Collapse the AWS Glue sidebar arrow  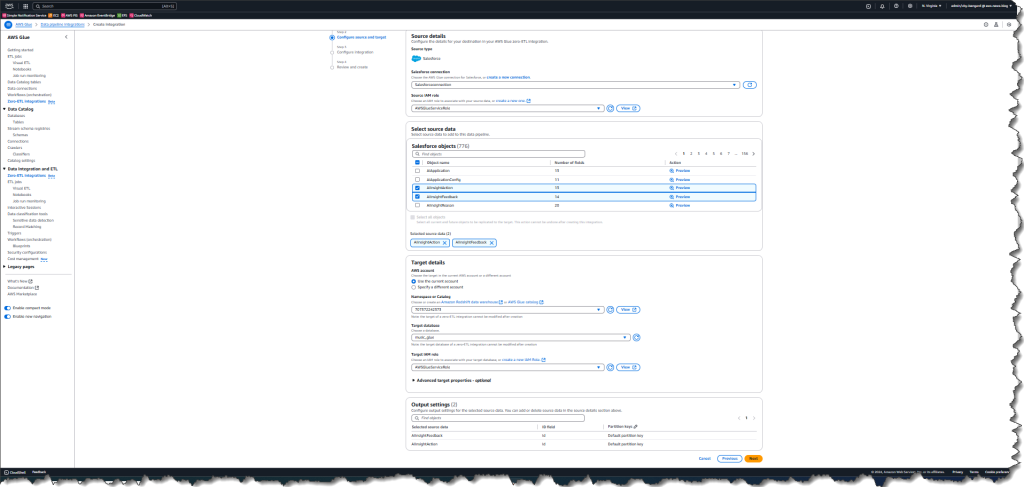(66, 37)
